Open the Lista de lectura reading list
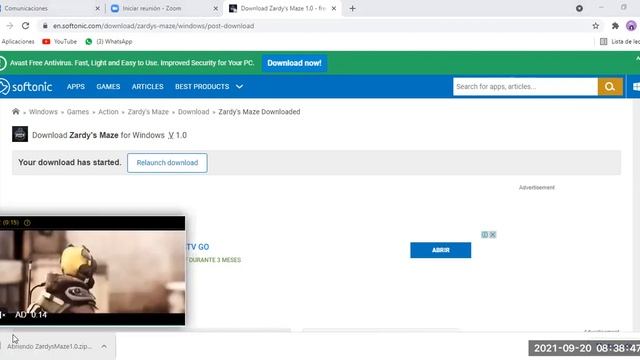This screenshot has width=640, height=360. (x=620, y=42)
